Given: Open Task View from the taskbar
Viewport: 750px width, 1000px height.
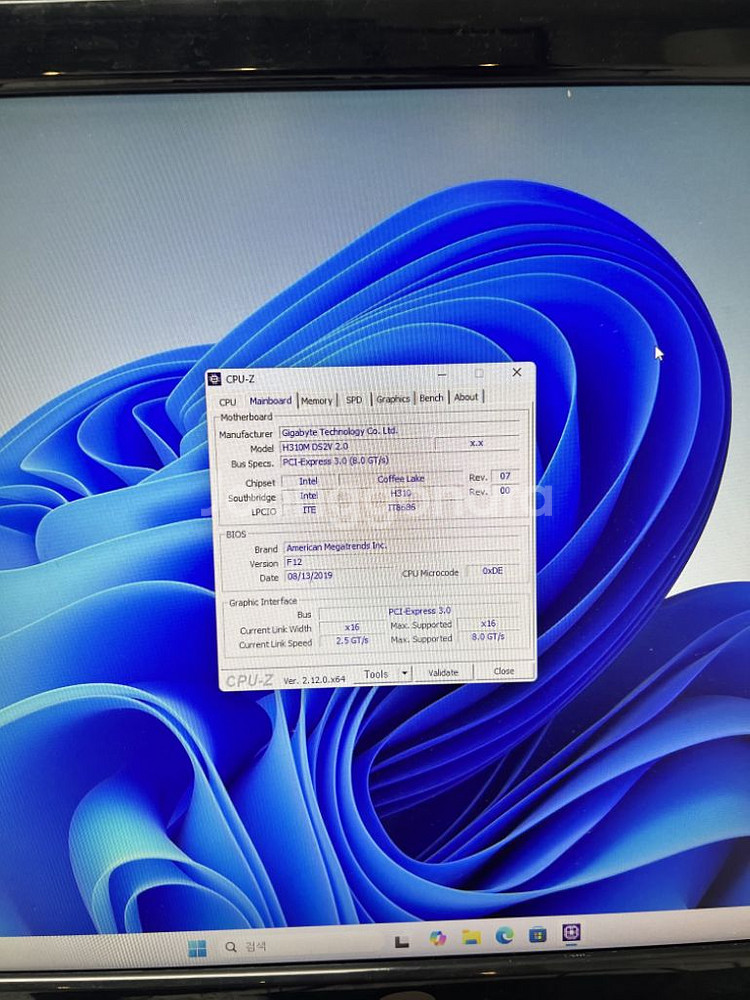Looking at the screenshot, I should [401, 941].
